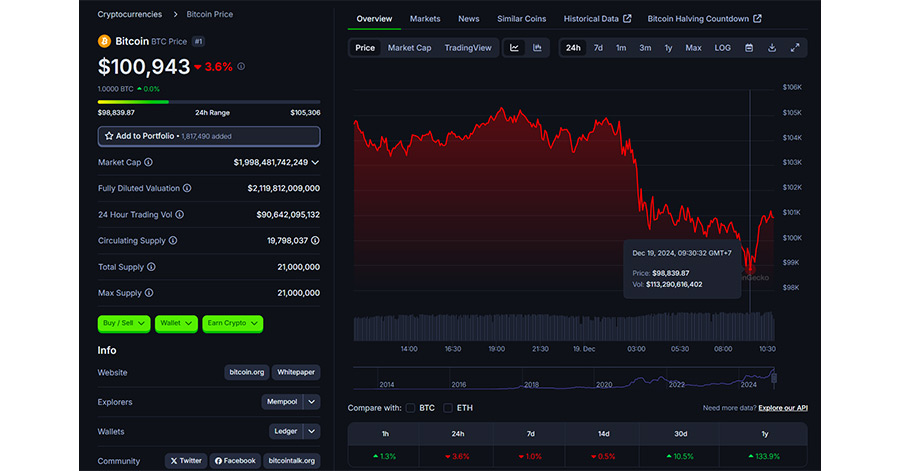Click the 1y 133.9% performance cell
Viewport: 900px width, 471px height.
(765, 457)
